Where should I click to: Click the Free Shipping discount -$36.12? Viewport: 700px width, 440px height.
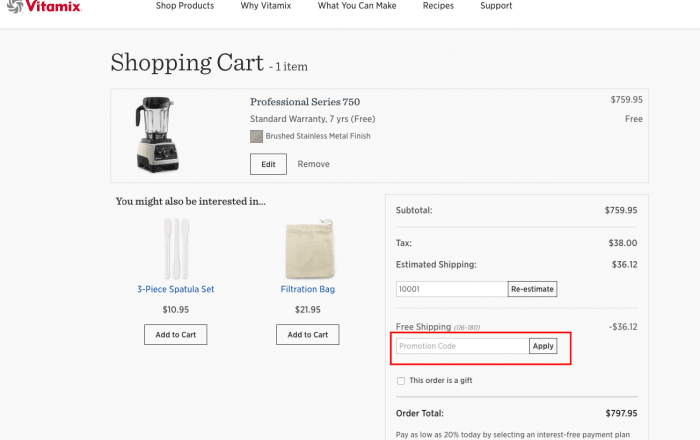click(623, 327)
